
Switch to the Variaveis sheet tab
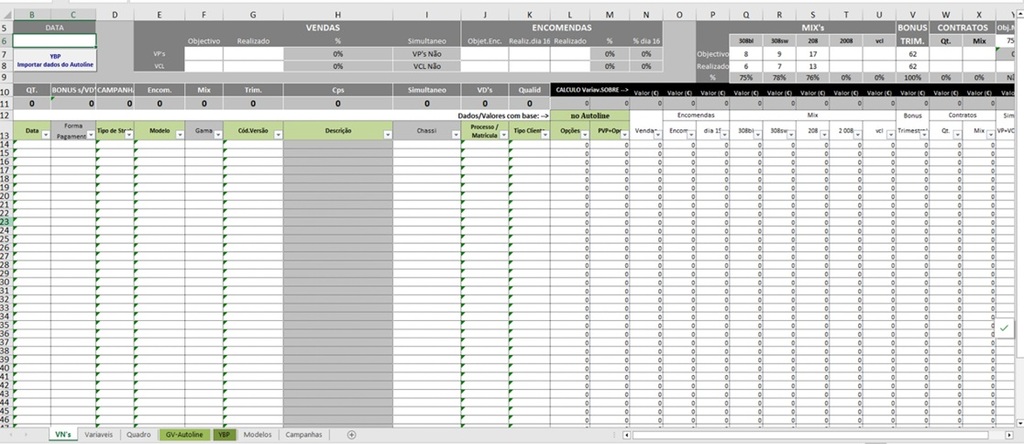pos(98,435)
